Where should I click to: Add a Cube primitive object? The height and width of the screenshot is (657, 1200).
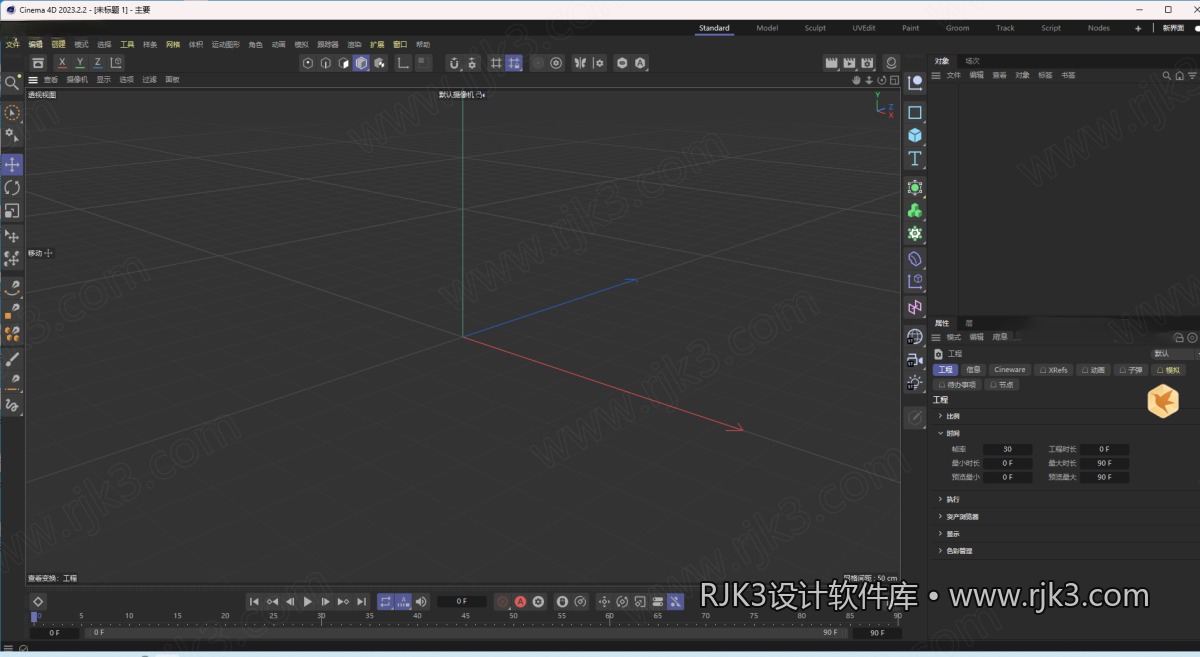(x=914, y=135)
